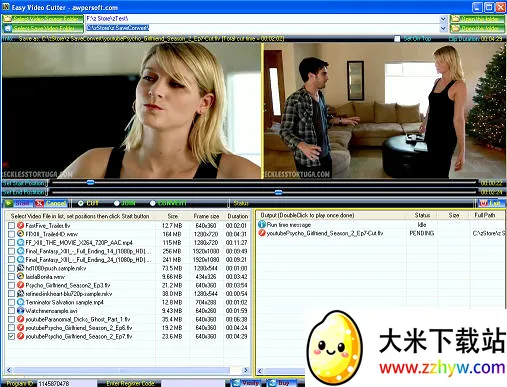Select the JOIN radio option
The image size is (507, 387).
point(116,203)
